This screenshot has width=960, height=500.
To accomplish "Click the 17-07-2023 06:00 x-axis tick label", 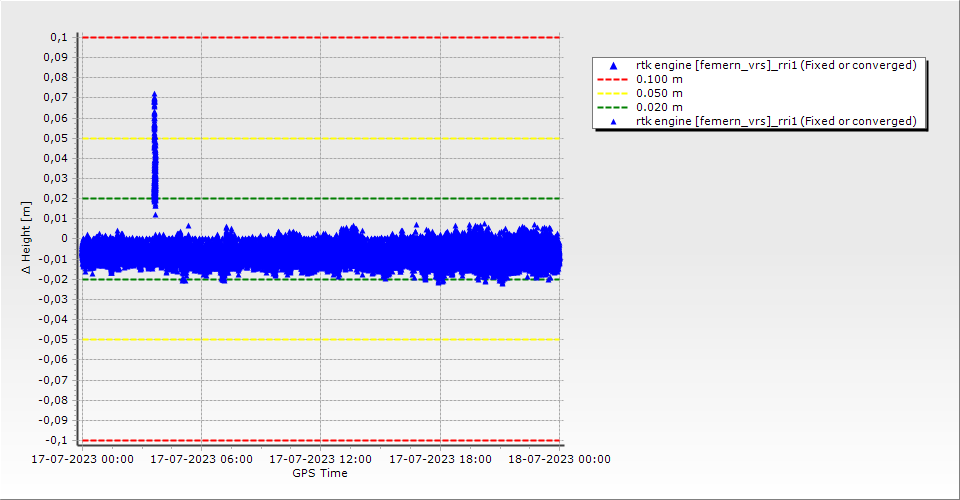I will (201, 459).
